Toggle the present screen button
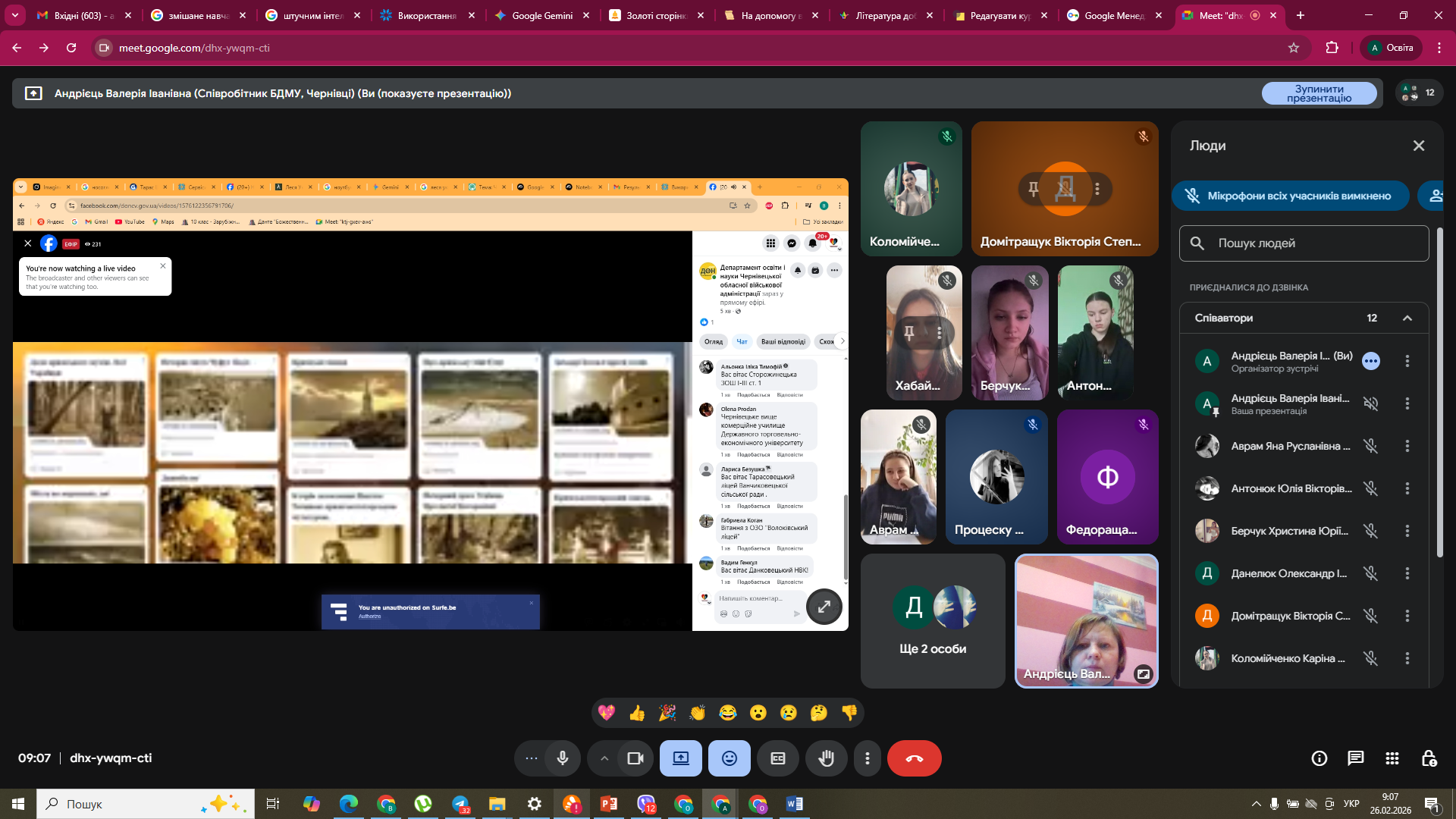The width and height of the screenshot is (1456, 819). click(680, 758)
